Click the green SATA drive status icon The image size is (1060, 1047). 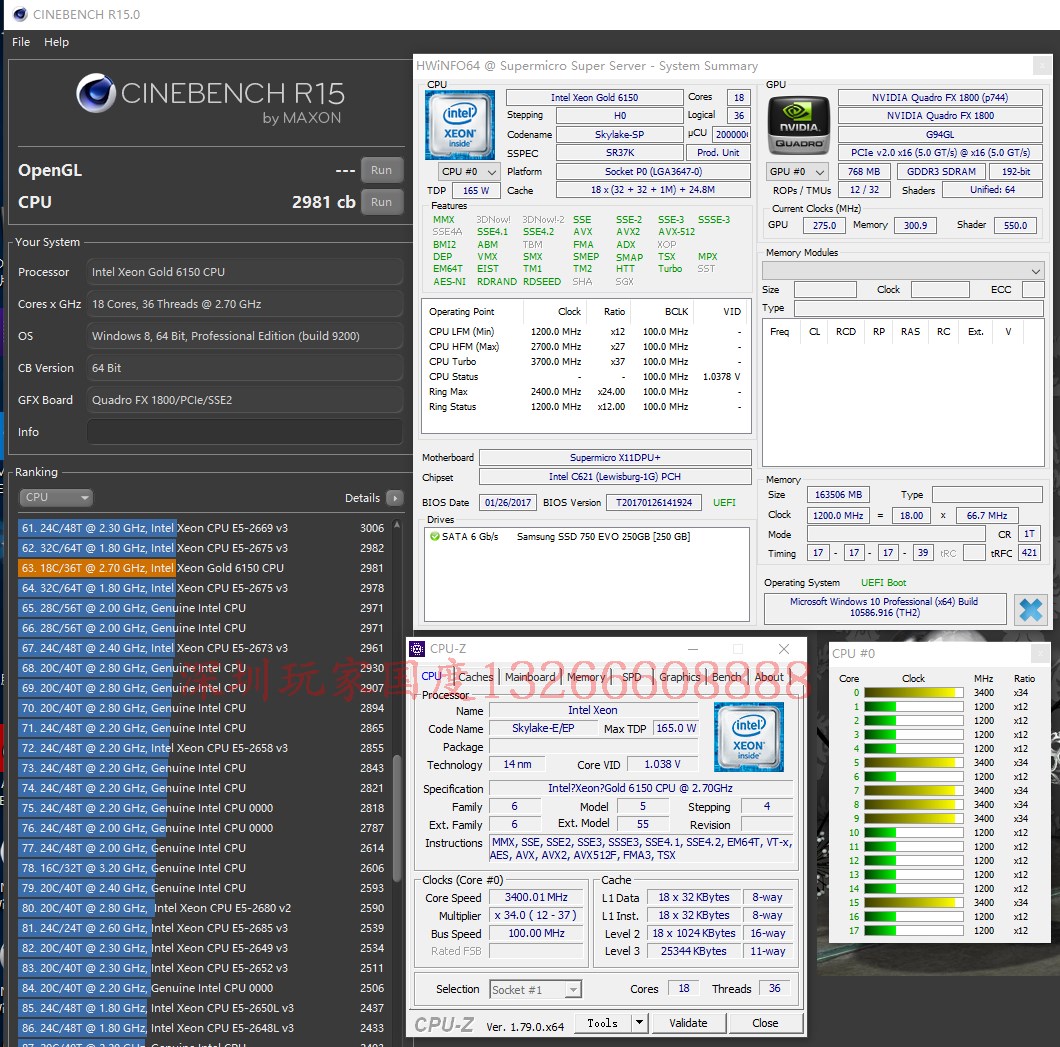coord(435,536)
